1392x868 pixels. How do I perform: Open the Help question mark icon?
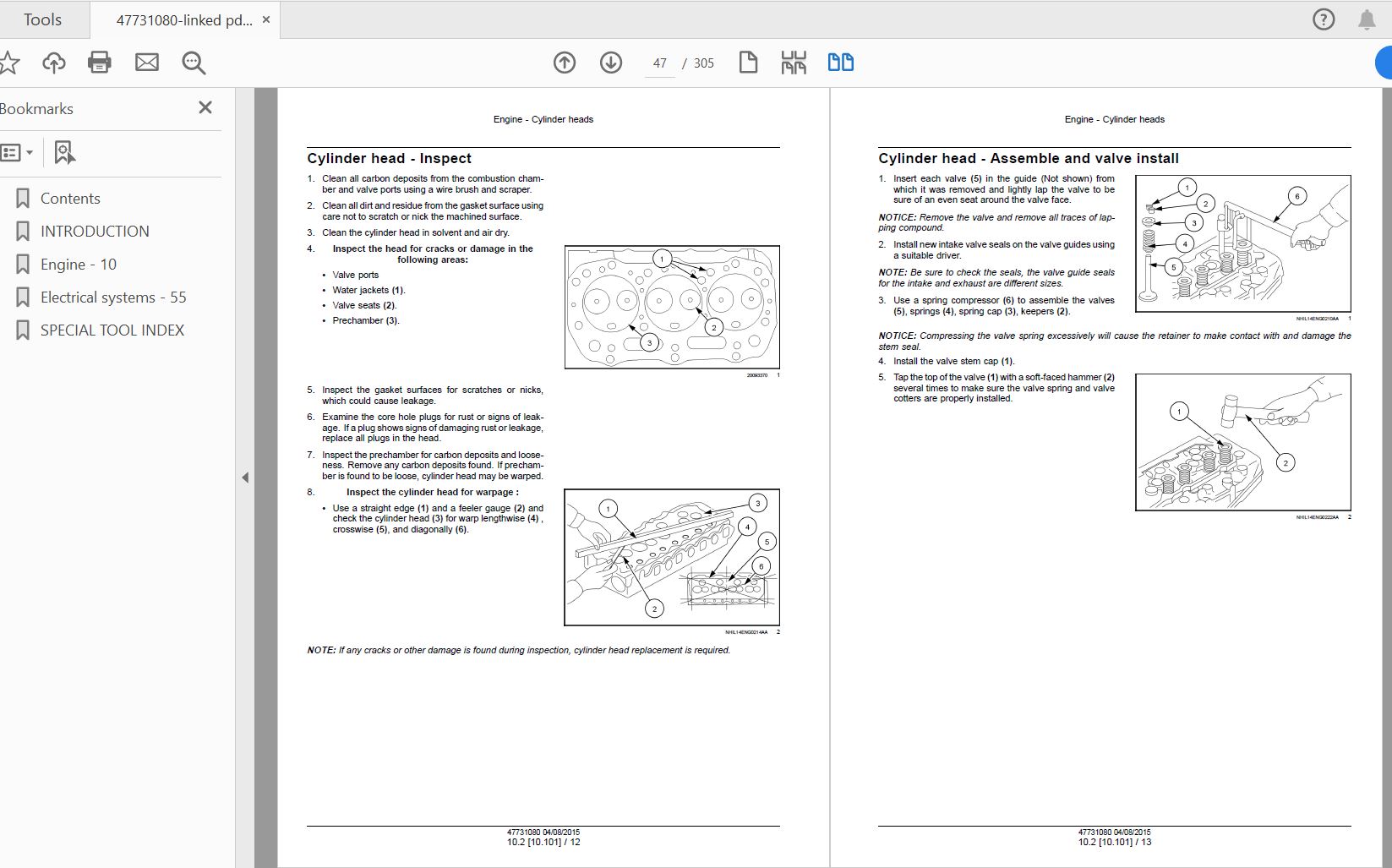pyautogui.click(x=1324, y=19)
